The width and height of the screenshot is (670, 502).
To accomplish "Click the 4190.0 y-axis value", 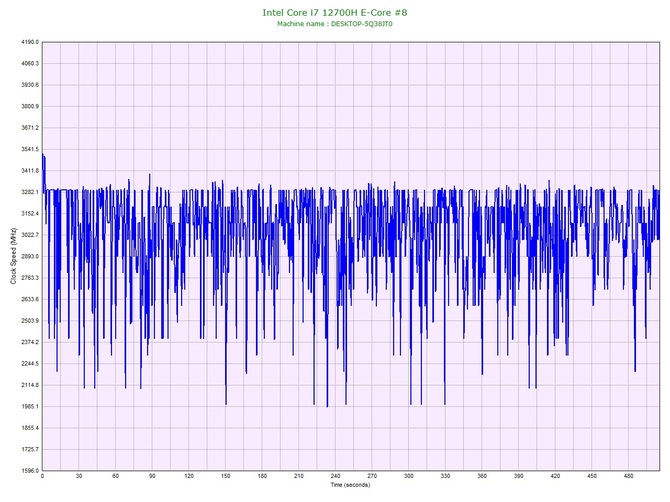I will (x=30, y=42).
